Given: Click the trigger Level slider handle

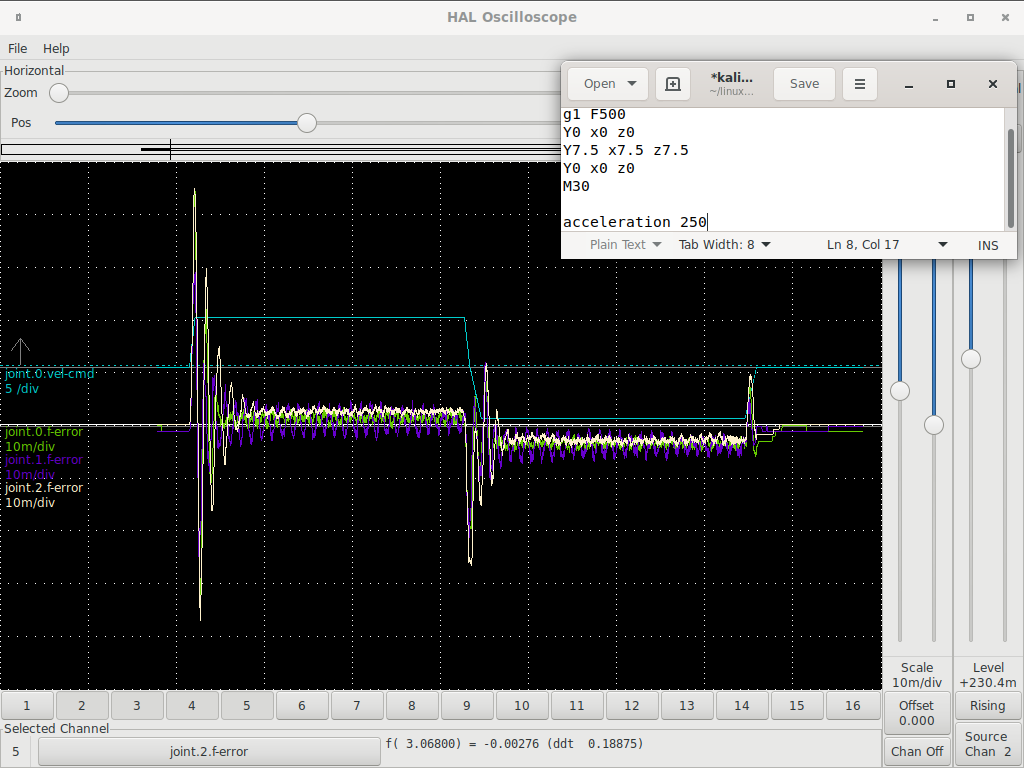Looking at the screenshot, I should [x=971, y=359].
